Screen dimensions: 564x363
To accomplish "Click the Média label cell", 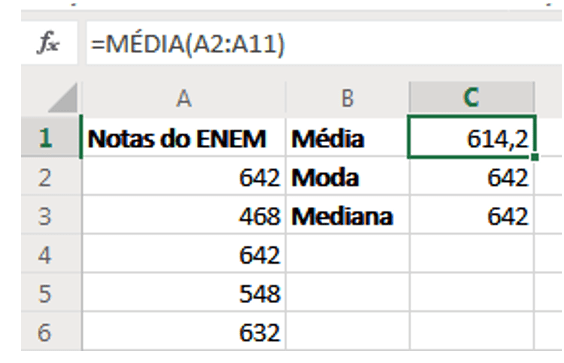I will [347, 138].
